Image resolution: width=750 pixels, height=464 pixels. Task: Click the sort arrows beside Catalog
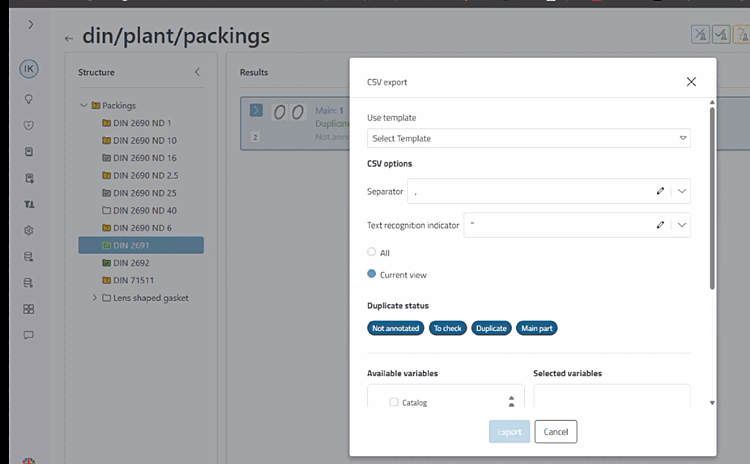coord(511,401)
